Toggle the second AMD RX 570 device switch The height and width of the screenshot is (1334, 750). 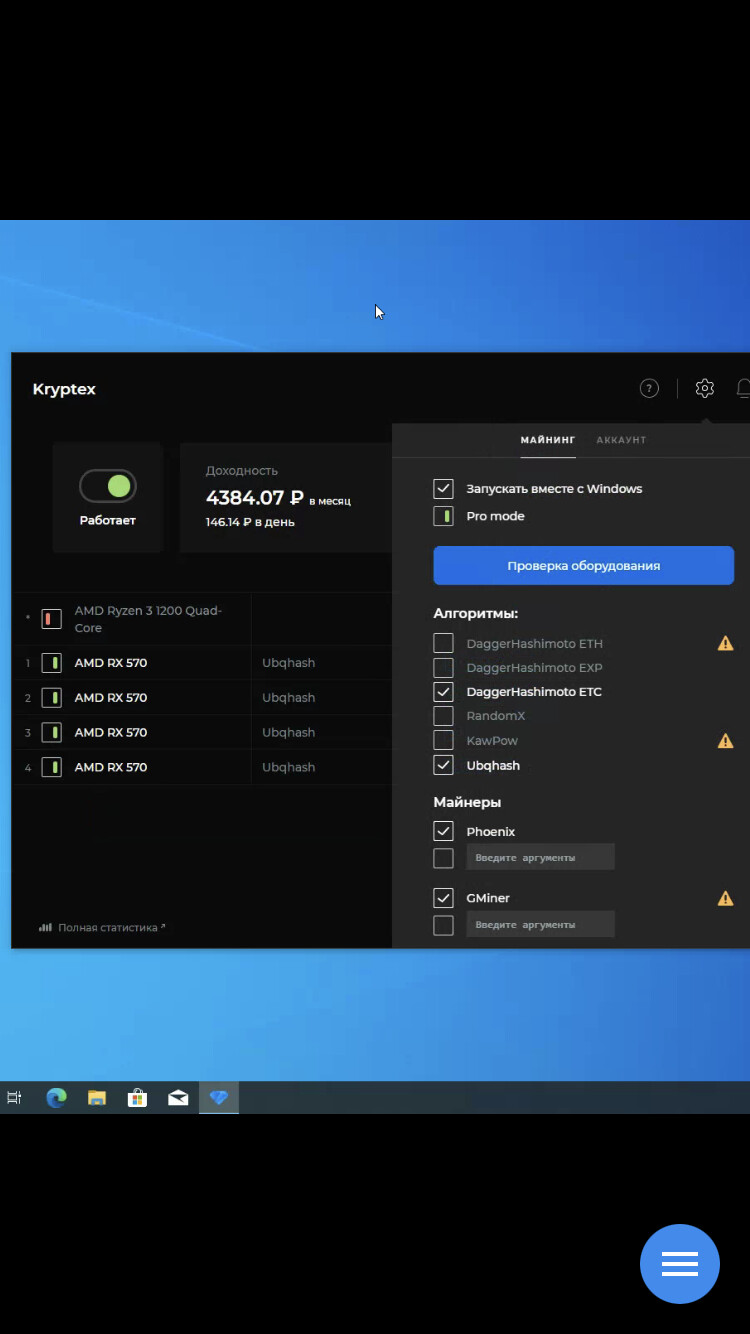coord(52,698)
